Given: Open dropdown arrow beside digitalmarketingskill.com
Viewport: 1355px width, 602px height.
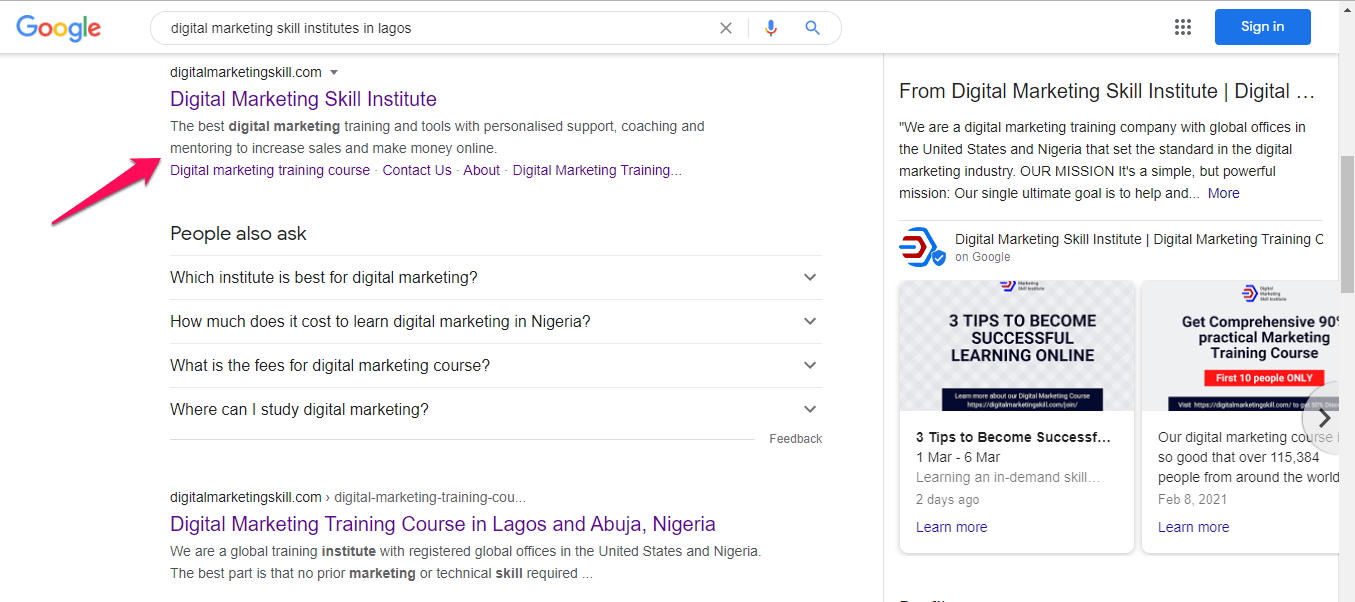Looking at the screenshot, I should click(334, 72).
